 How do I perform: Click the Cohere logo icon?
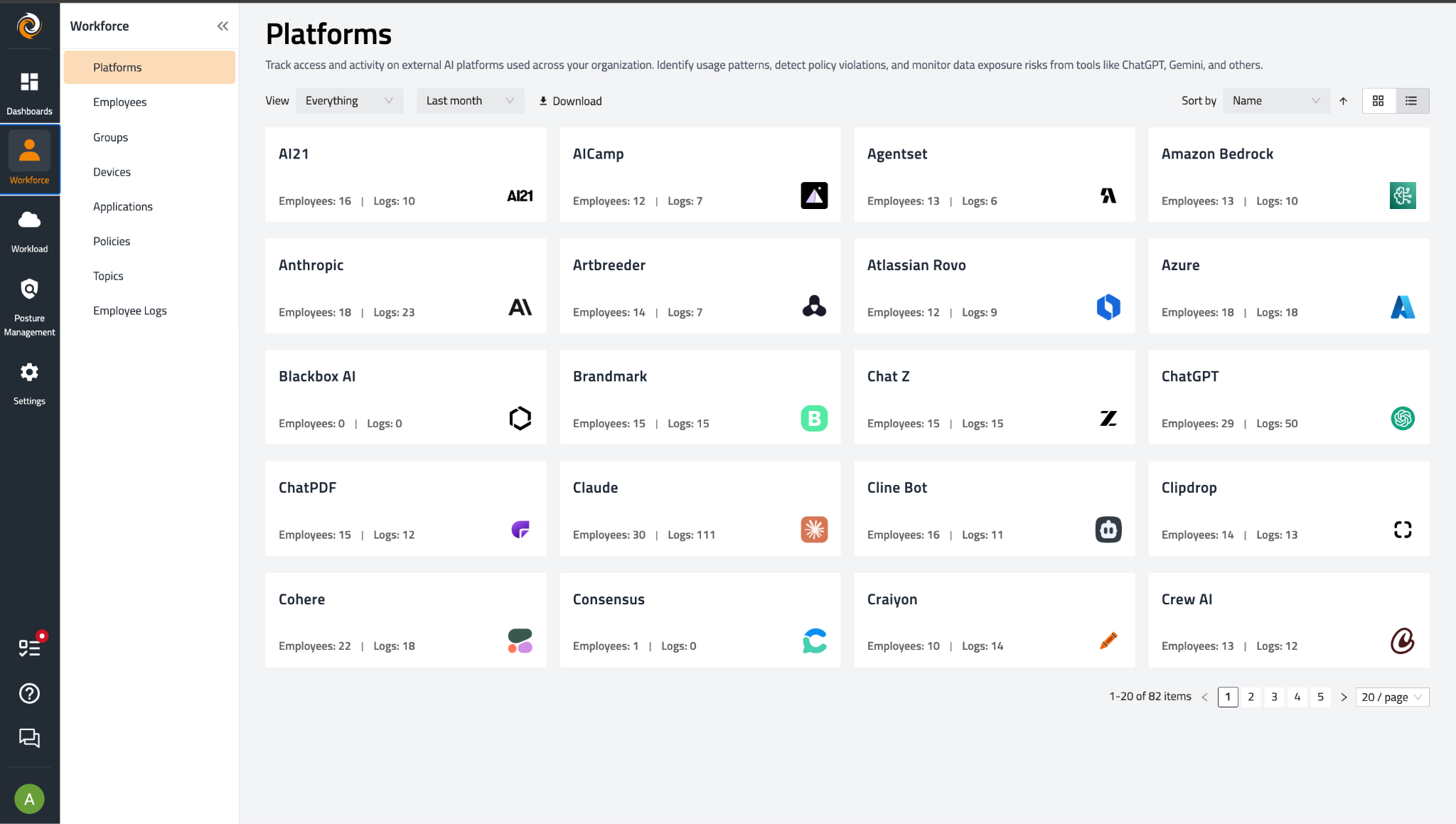coord(520,641)
